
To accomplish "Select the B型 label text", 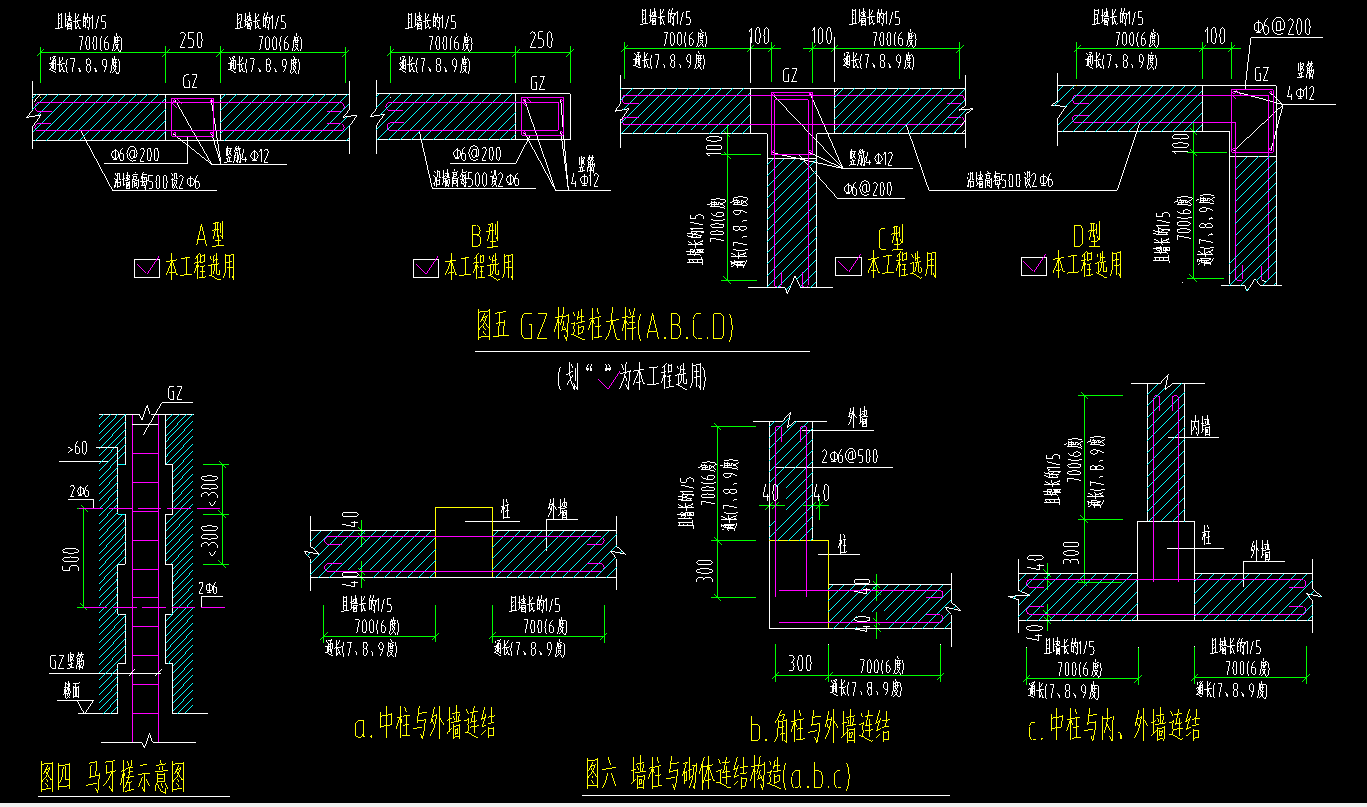I will [485, 237].
